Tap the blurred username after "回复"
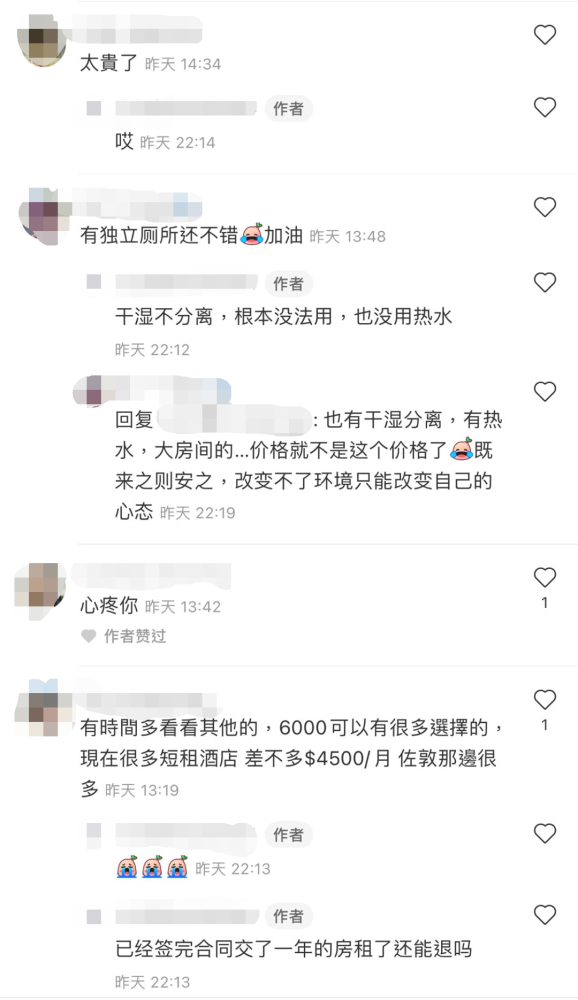This screenshot has height=1000, width=578. point(233,420)
